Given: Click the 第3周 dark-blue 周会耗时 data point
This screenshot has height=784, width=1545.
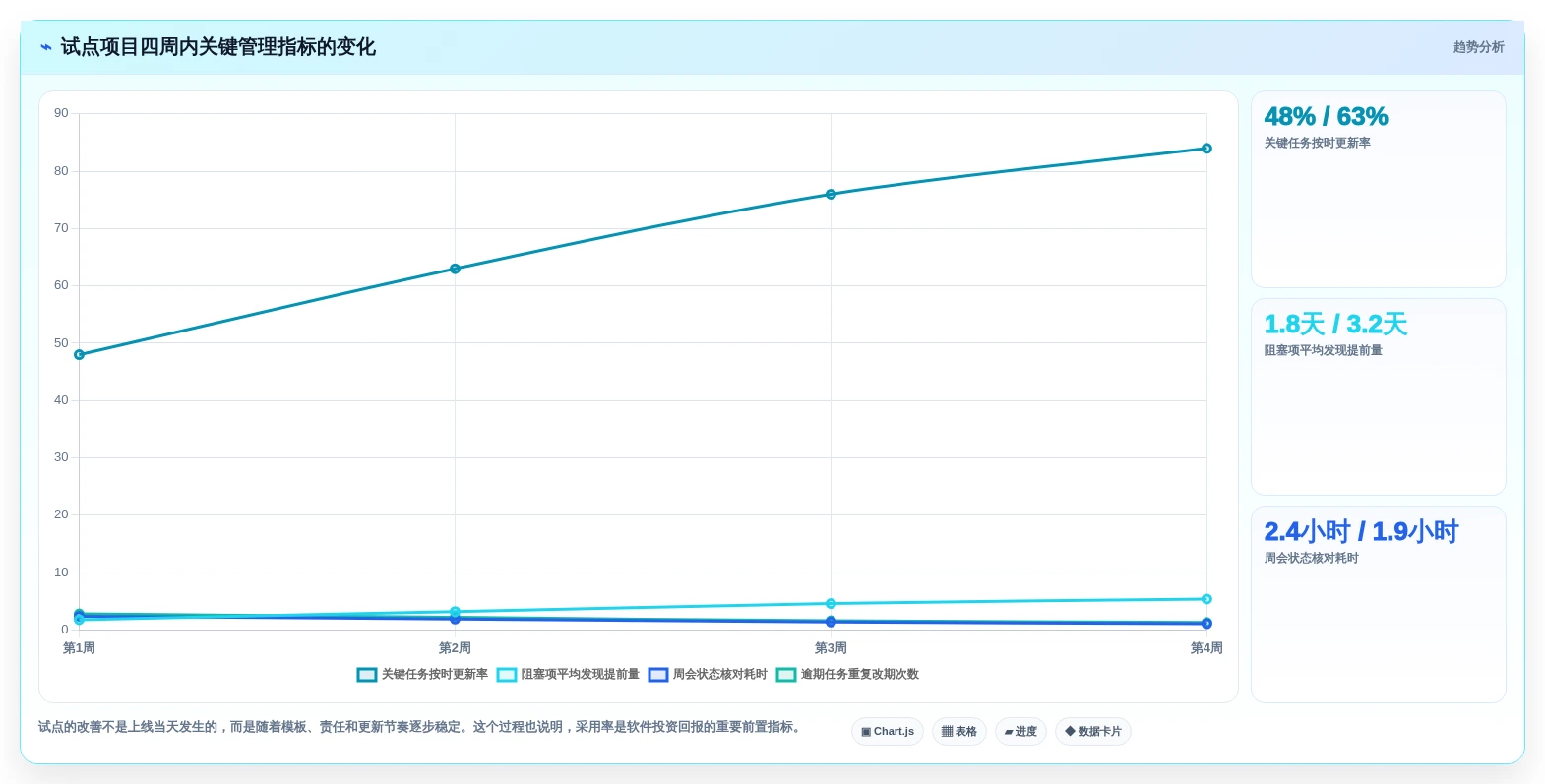Looking at the screenshot, I should (x=831, y=622).
